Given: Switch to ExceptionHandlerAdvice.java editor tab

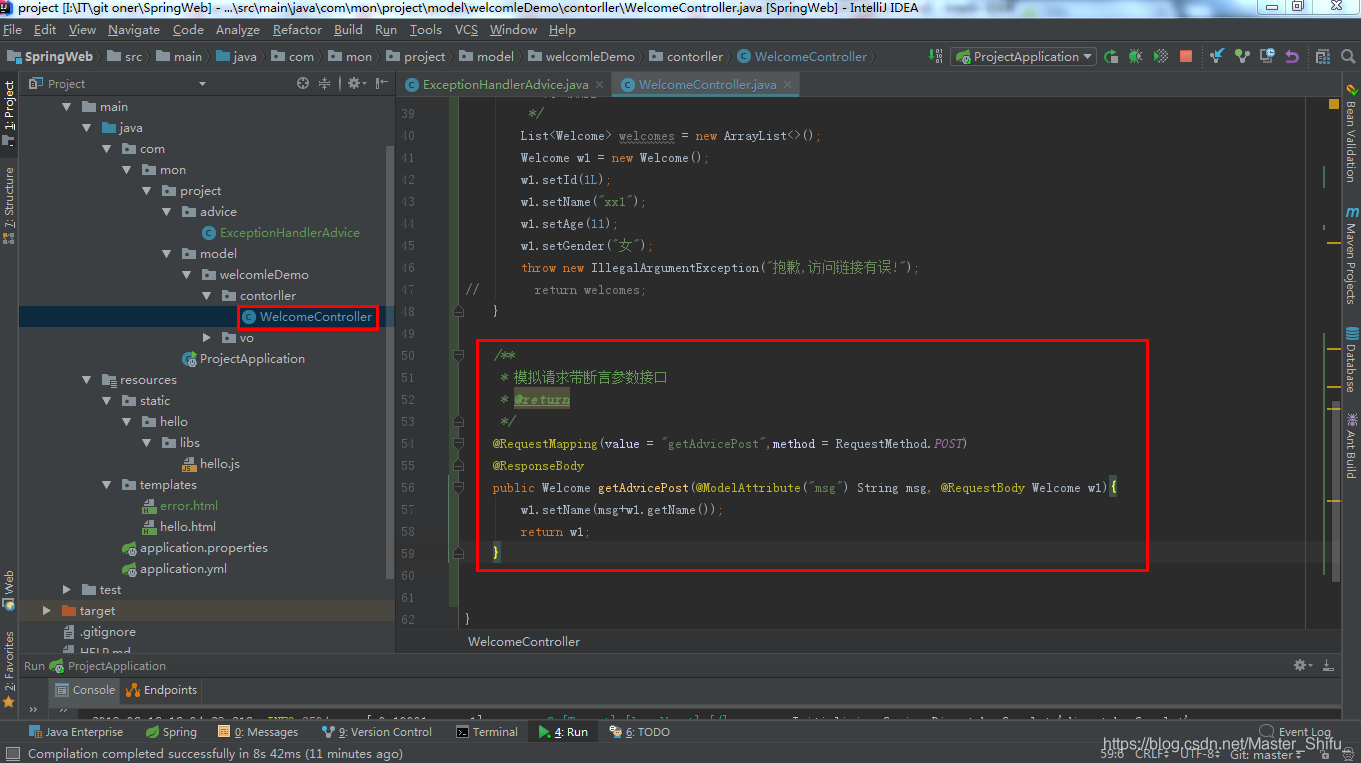Looking at the screenshot, I should click(506, 85).
